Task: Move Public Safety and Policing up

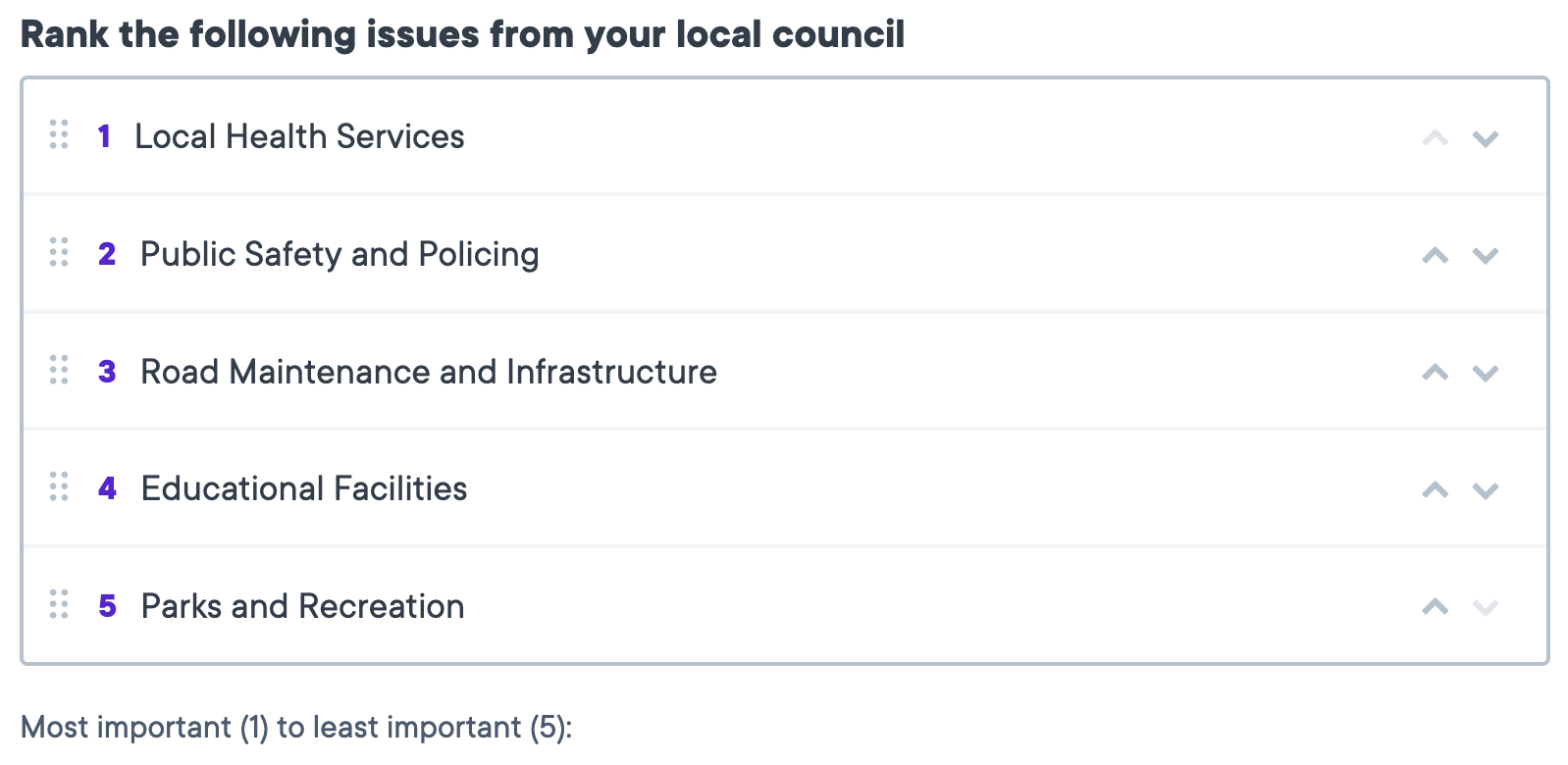Action: click(1436, 256)
